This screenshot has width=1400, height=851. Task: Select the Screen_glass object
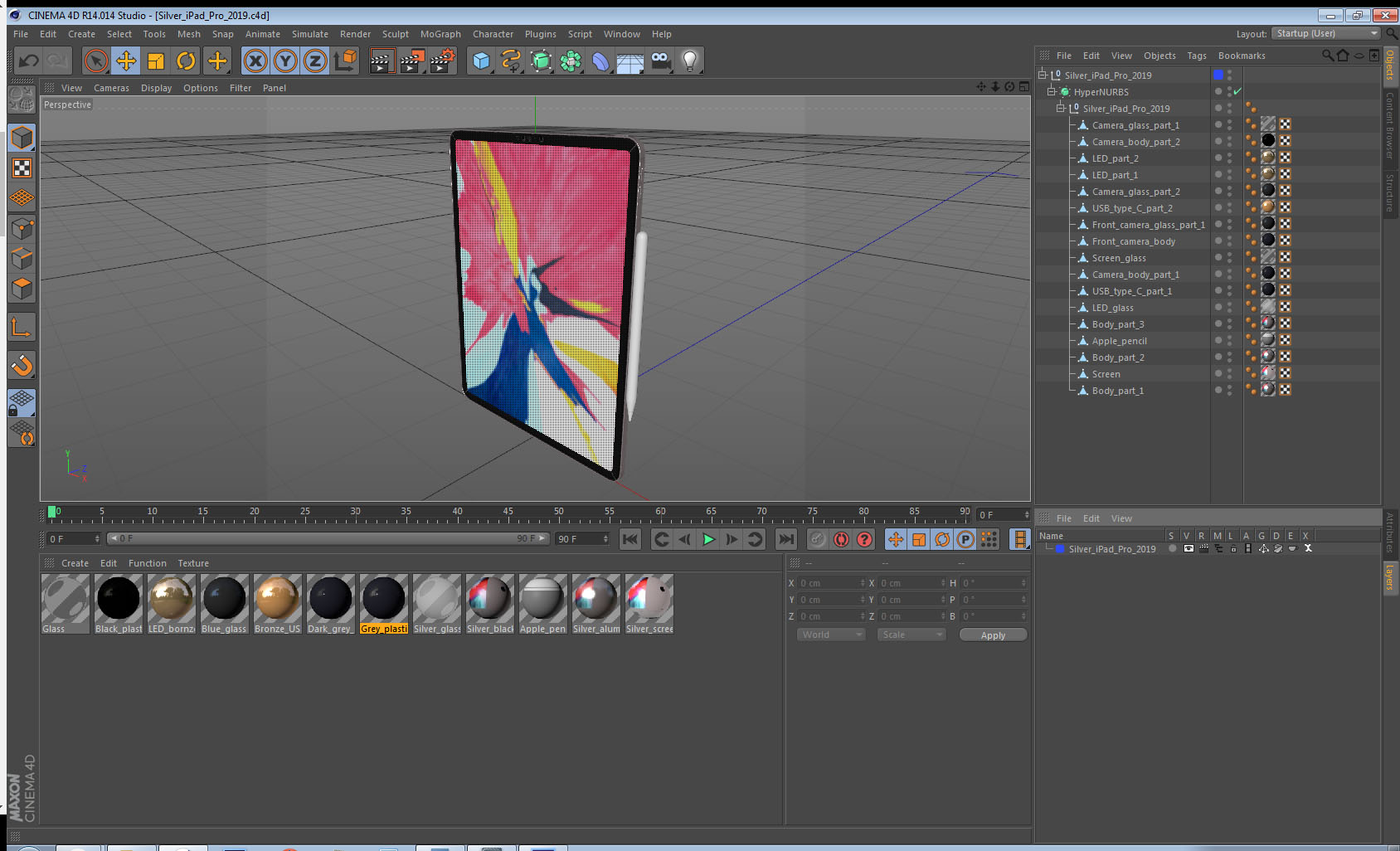[x=1119, y=258]
